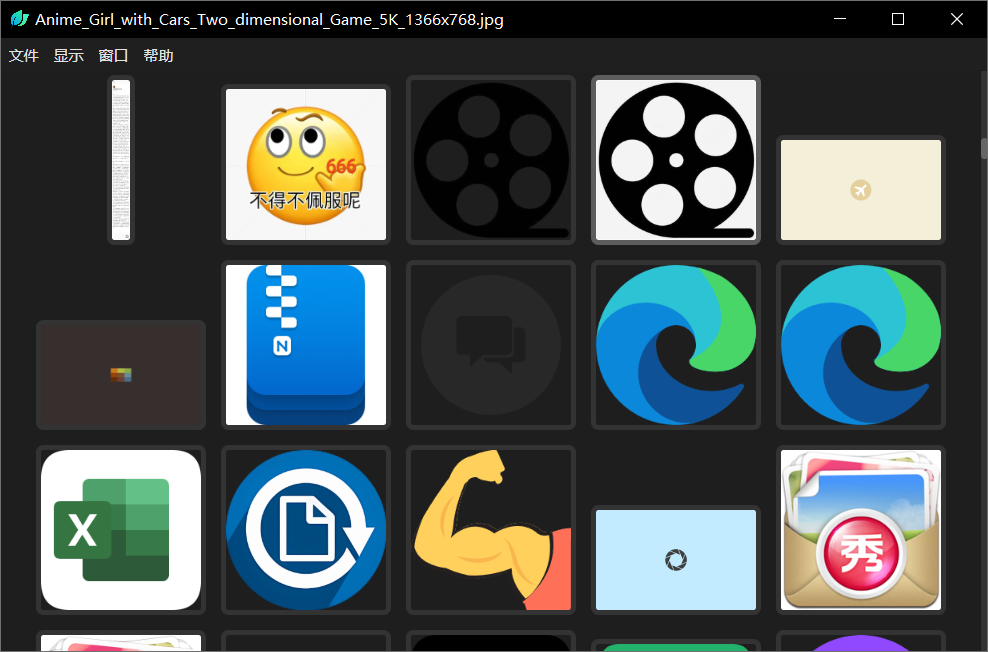
Task: Click the vertical scrollbar on the right
Action: pyautogui.click(x=982, y=150)
